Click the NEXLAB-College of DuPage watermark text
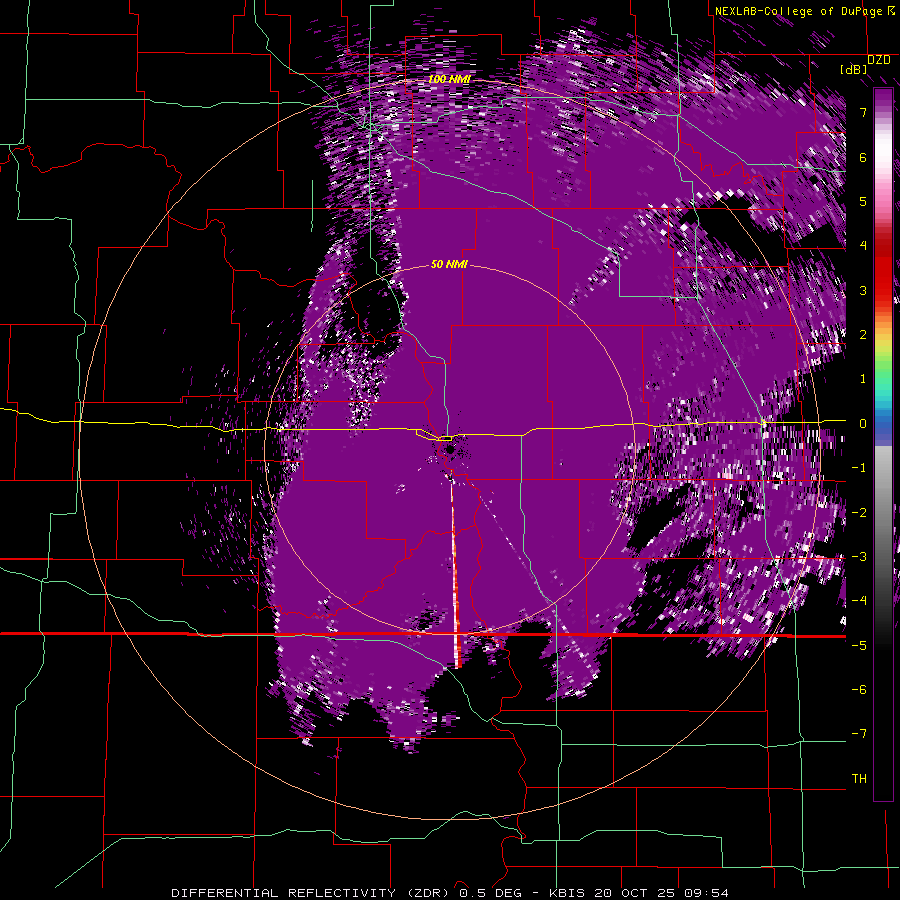This screenshot has height=900, width=900. [804, 11]
